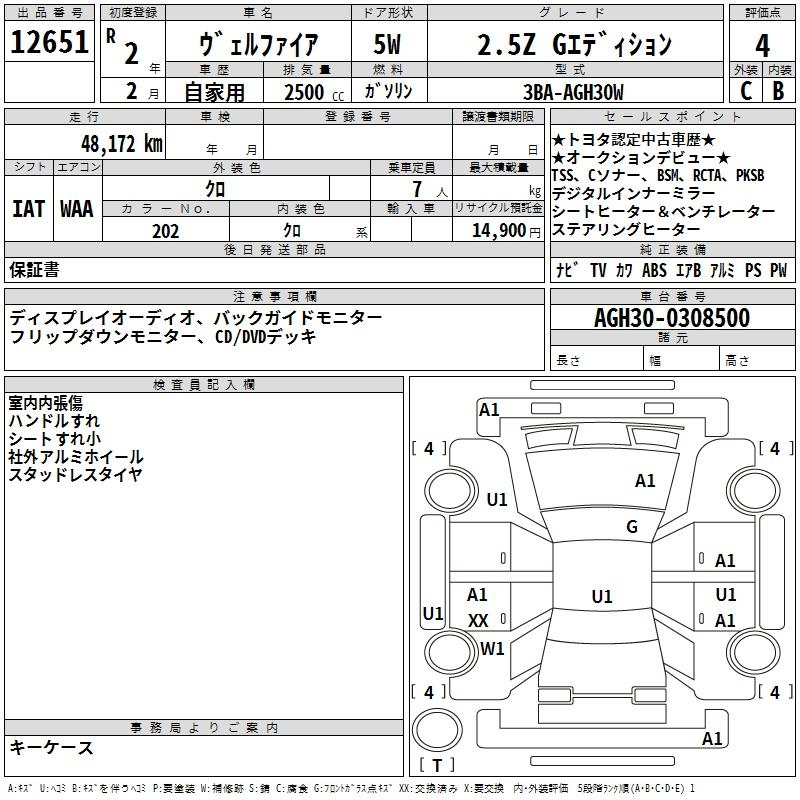800x800 pixels.
Task: Click the door shape value 5W
Action: 387,44
